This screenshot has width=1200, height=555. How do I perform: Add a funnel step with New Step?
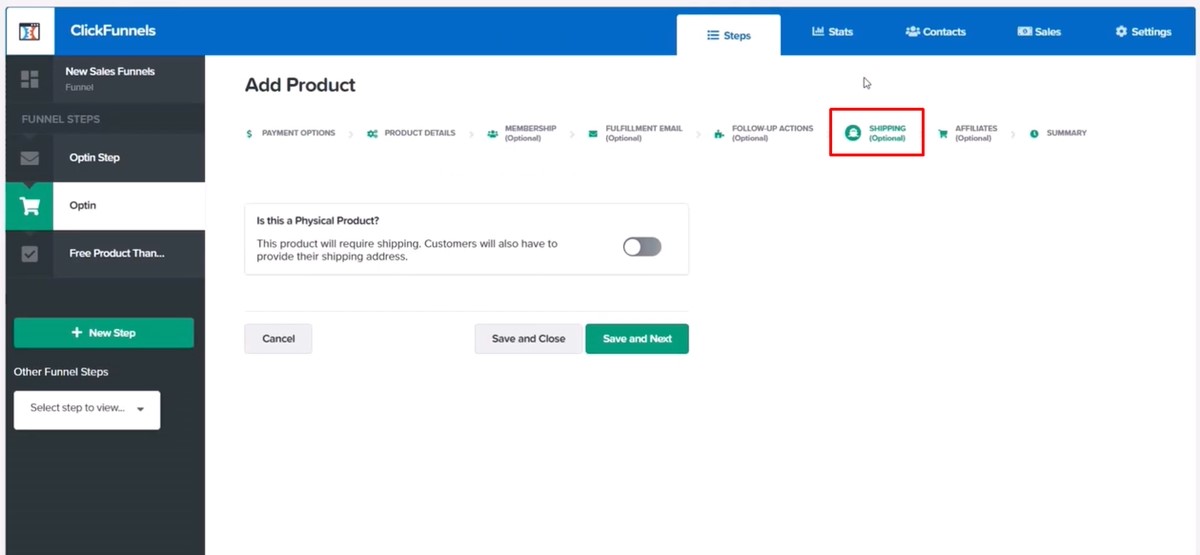103,333
